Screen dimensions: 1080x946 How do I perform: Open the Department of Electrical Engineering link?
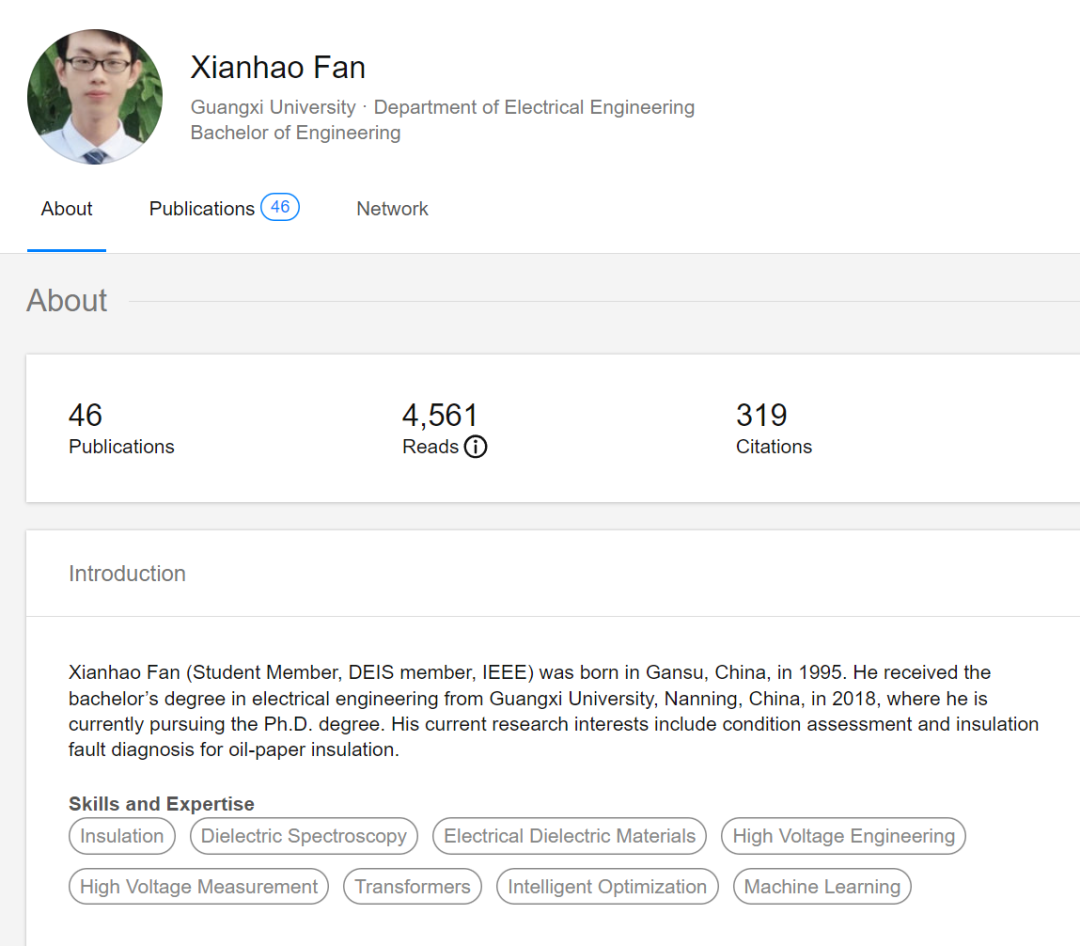coord(534,107)
